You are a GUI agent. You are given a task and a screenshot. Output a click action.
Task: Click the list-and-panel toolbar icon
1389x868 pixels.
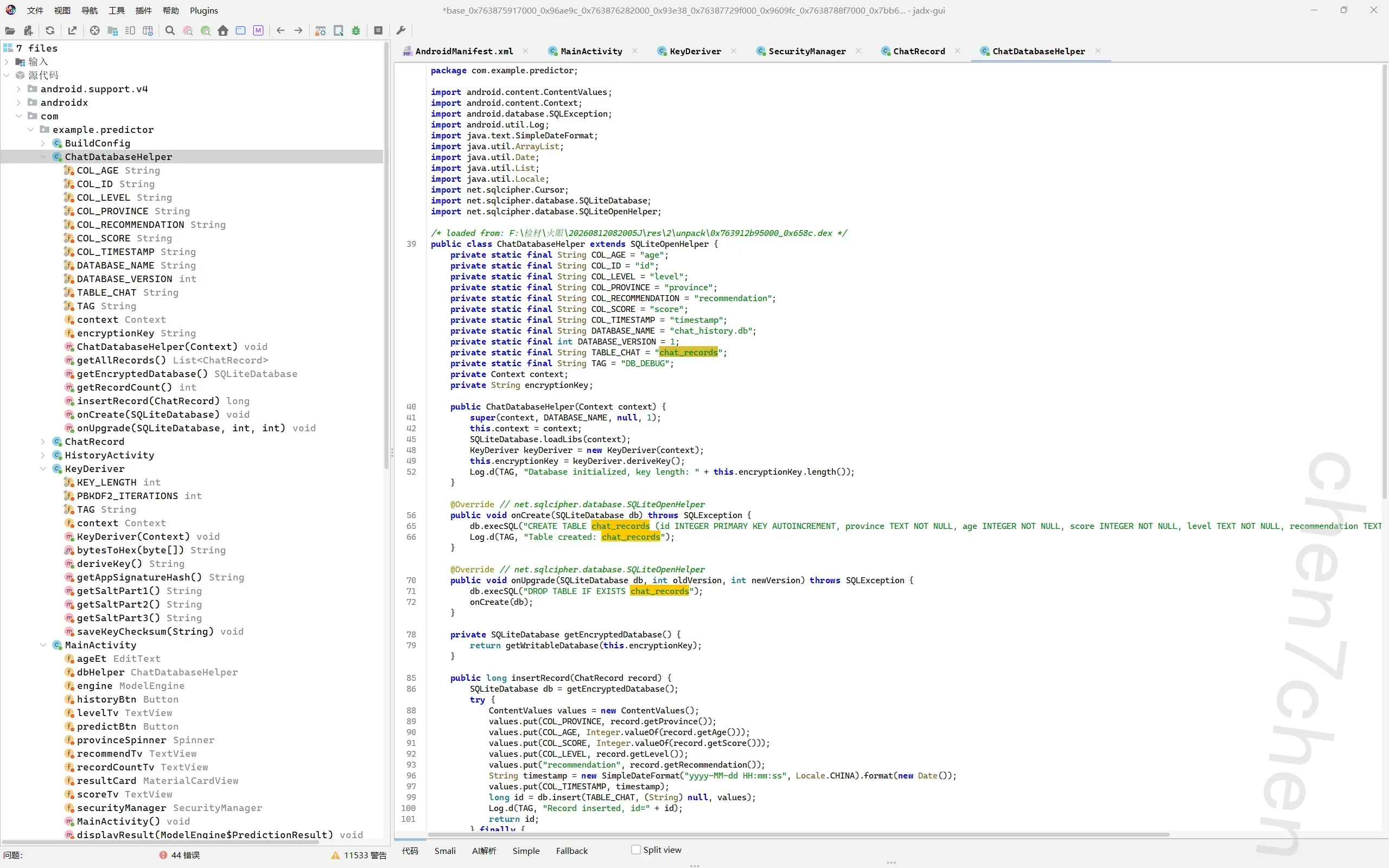pyautogui.click(x=130, y=30)
